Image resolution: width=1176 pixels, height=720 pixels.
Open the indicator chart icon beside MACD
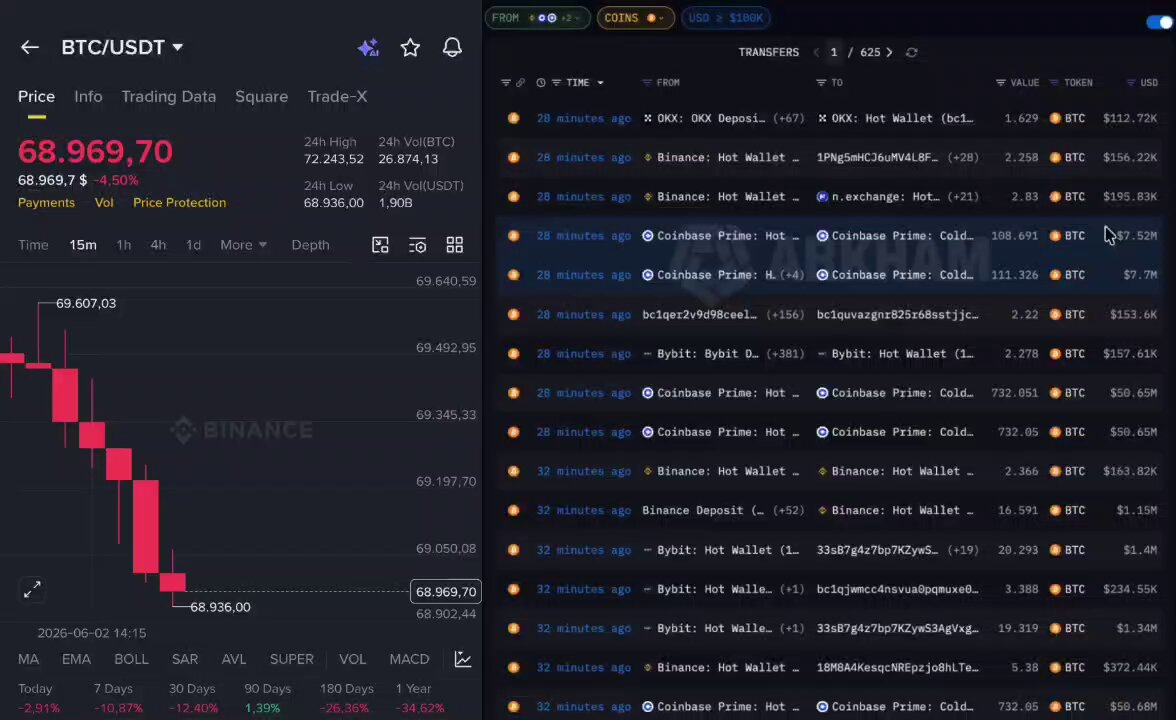(x=463, y=659)
